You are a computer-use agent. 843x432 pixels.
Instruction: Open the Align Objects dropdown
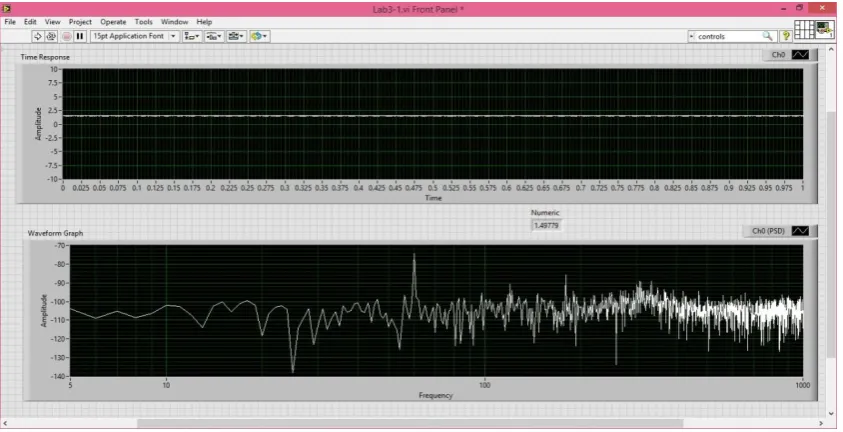pyautogui.click(x=191, y=37)
